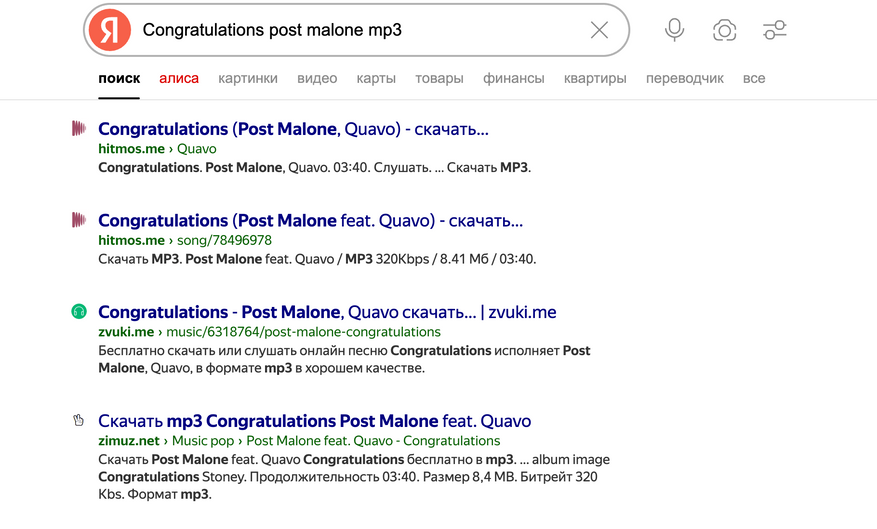
Task: Open search settings sliders icon
Action: [775, 30]
